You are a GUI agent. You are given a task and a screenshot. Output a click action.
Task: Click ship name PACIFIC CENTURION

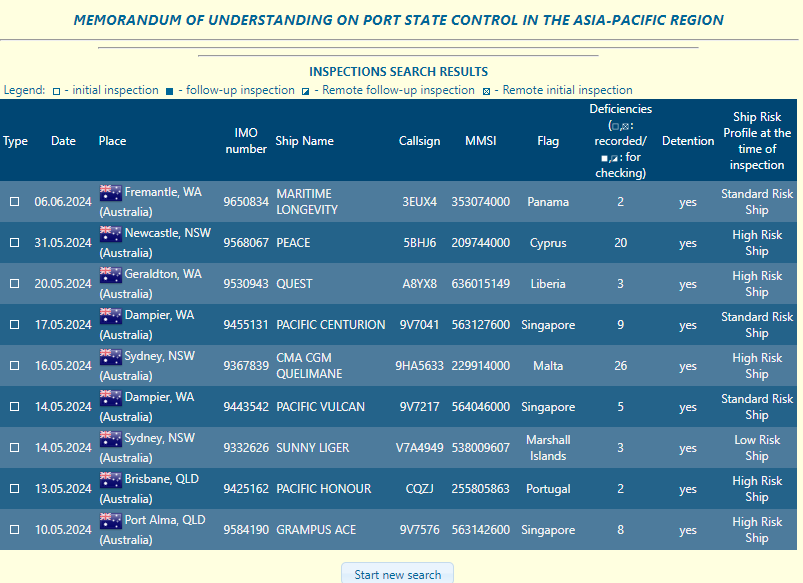(331, 324)
